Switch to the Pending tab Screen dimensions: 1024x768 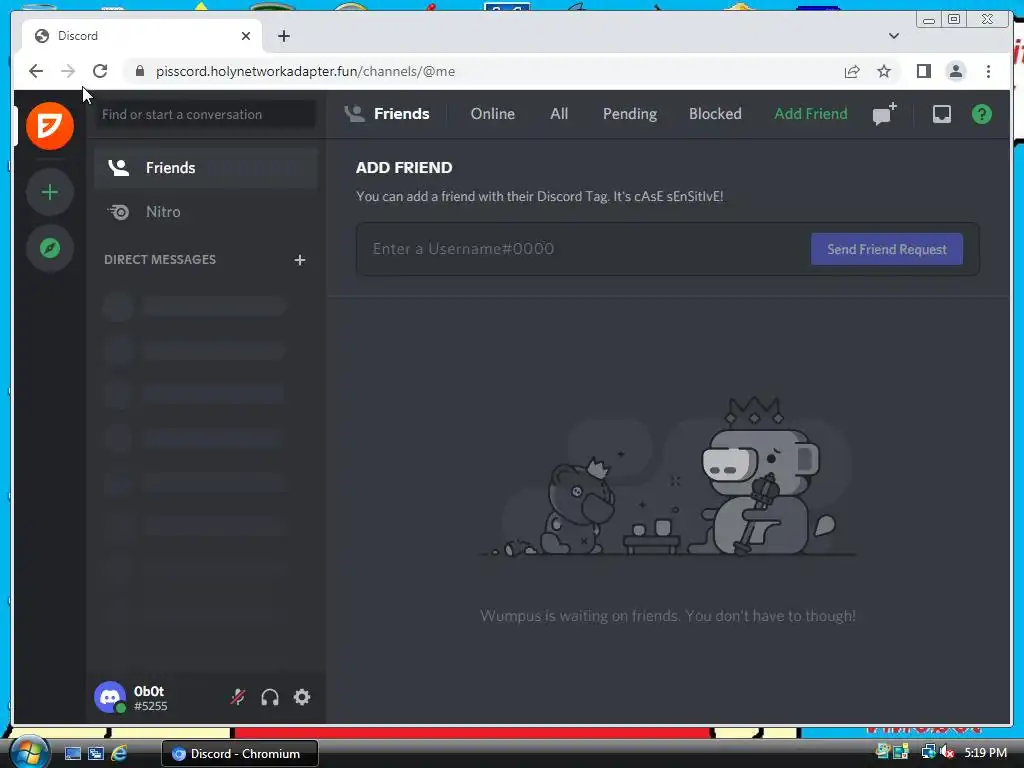(630, 114)
